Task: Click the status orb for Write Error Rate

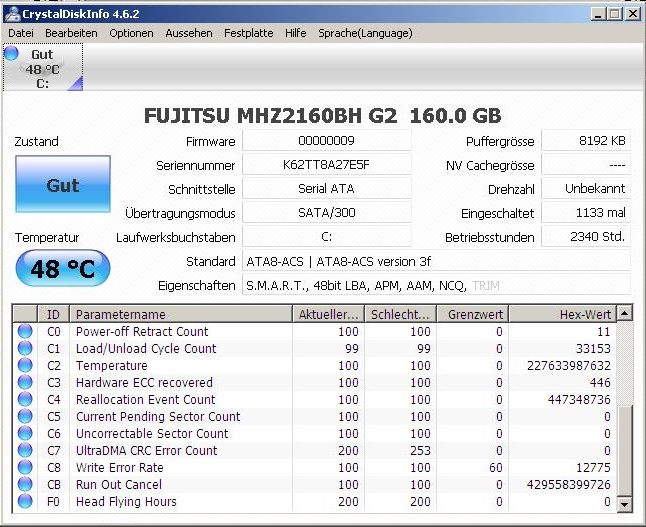Action: click(25, 467)
